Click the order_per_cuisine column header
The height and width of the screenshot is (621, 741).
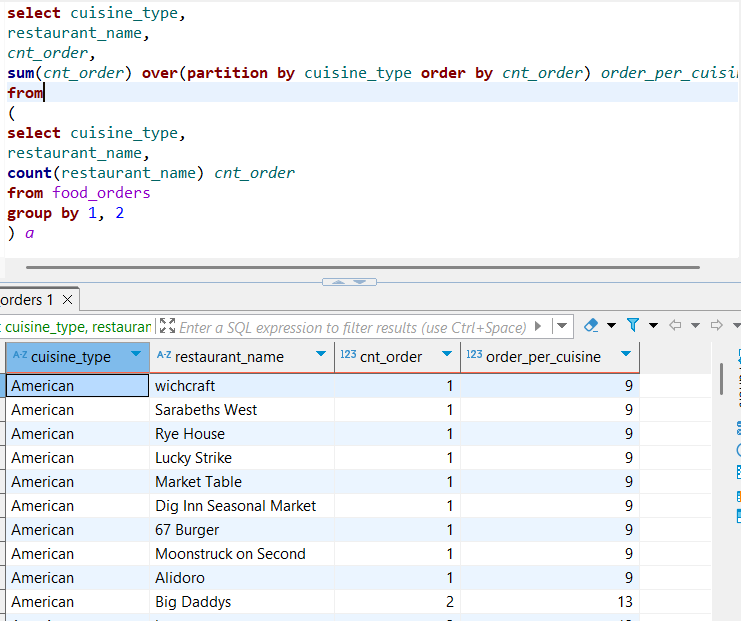543,357
